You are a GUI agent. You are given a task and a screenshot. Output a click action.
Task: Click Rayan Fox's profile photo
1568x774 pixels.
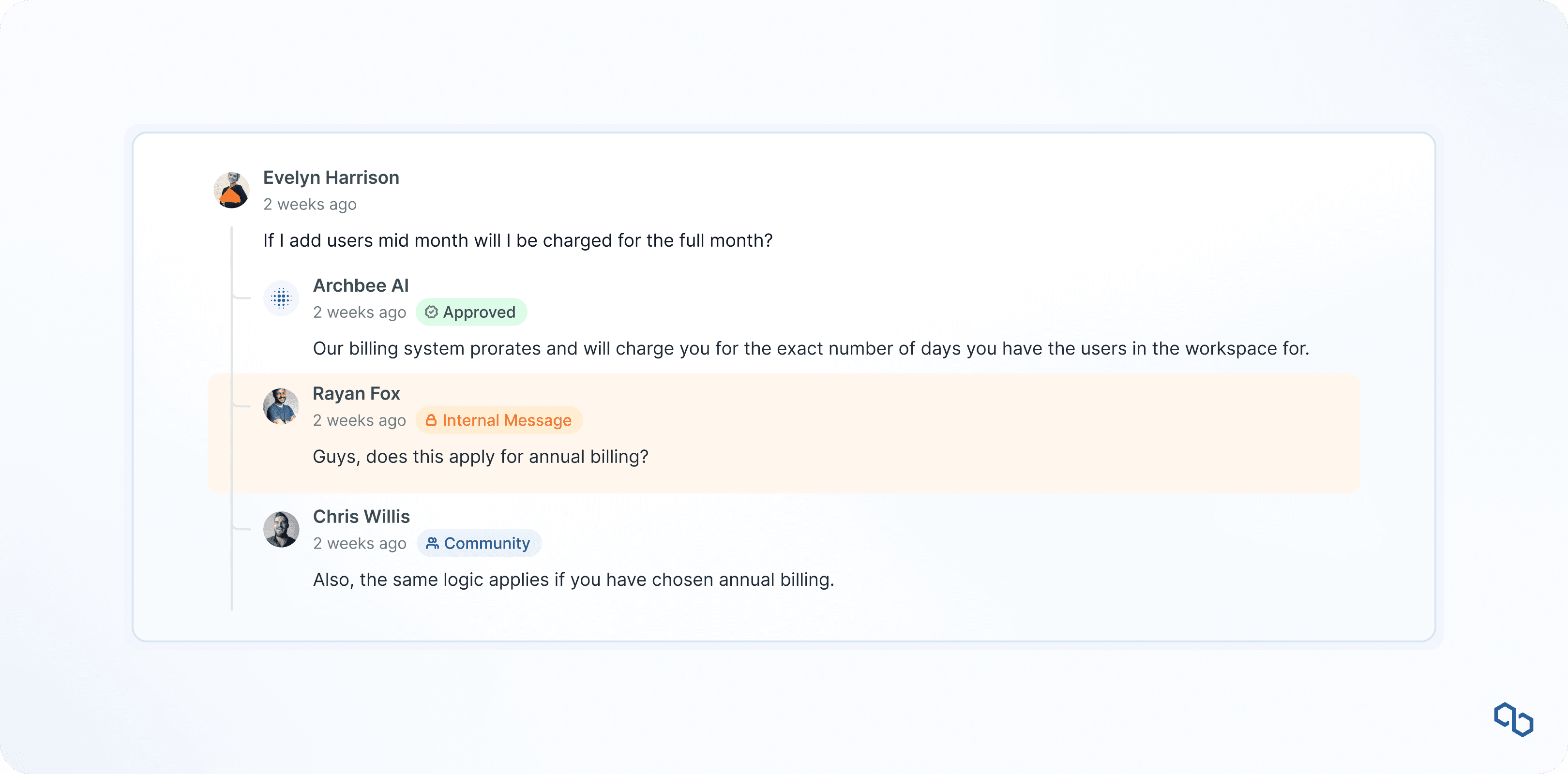click(281, 406)
